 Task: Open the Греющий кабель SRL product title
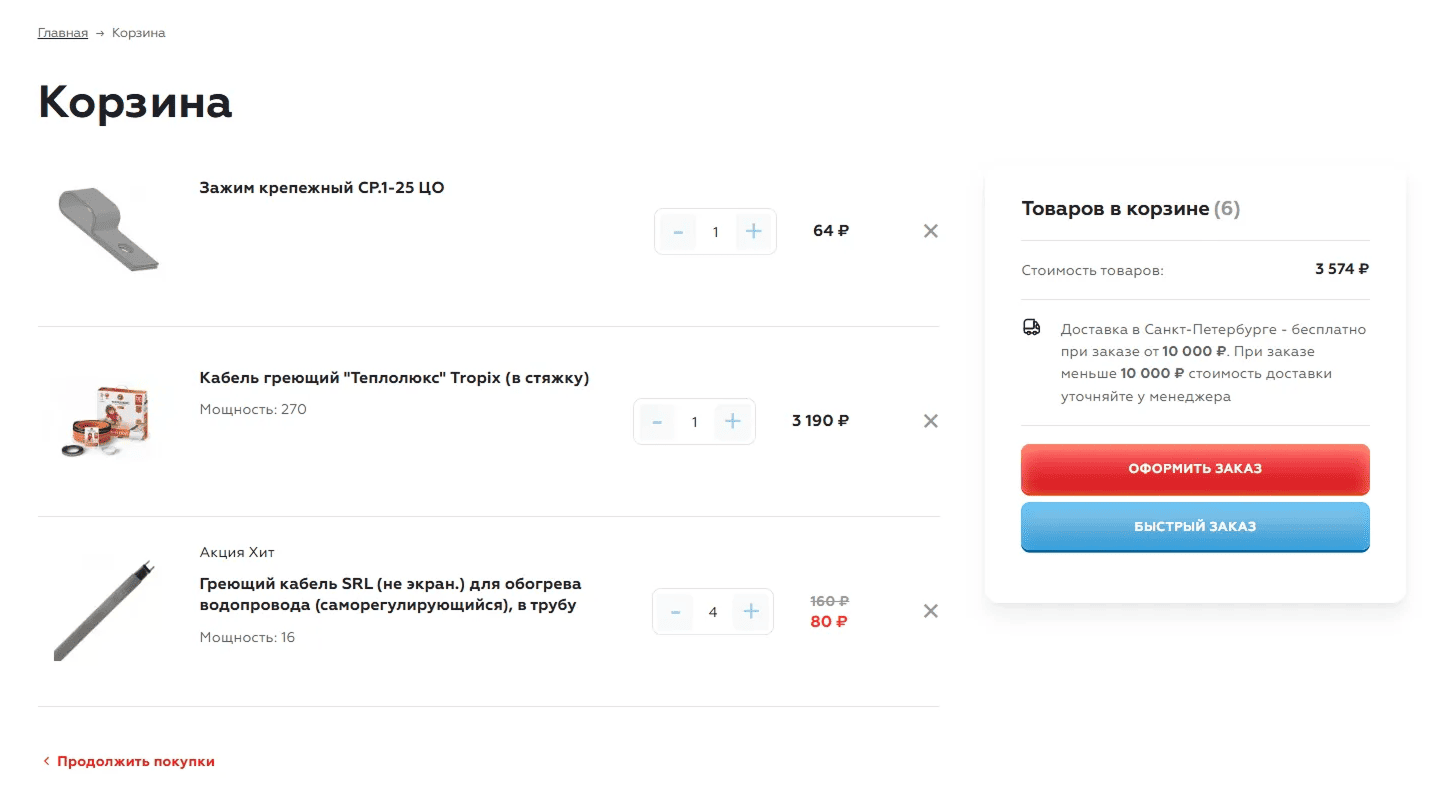[390, 594]
